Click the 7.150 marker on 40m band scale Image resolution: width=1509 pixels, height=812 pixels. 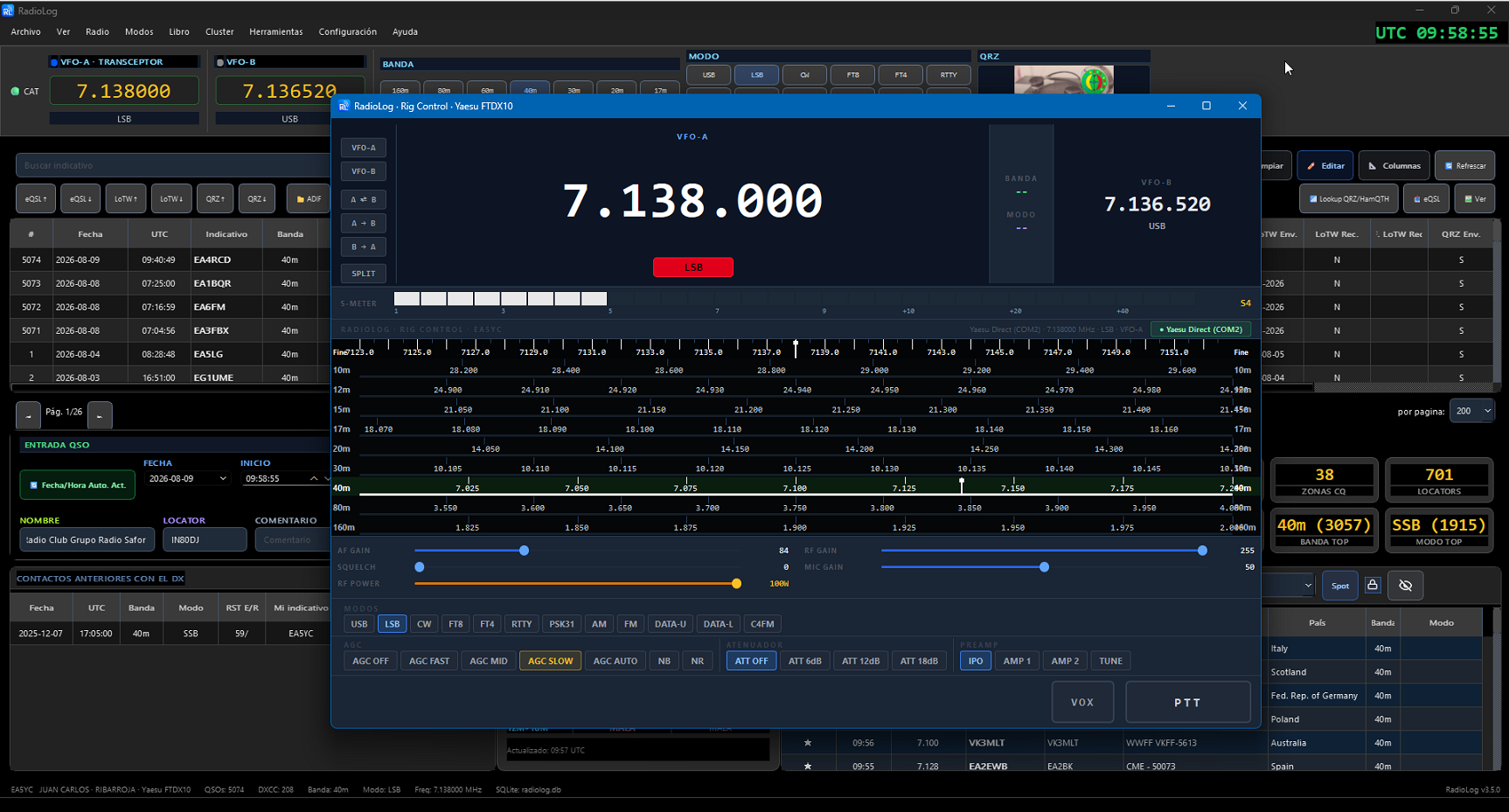(x=1013, y=489)
